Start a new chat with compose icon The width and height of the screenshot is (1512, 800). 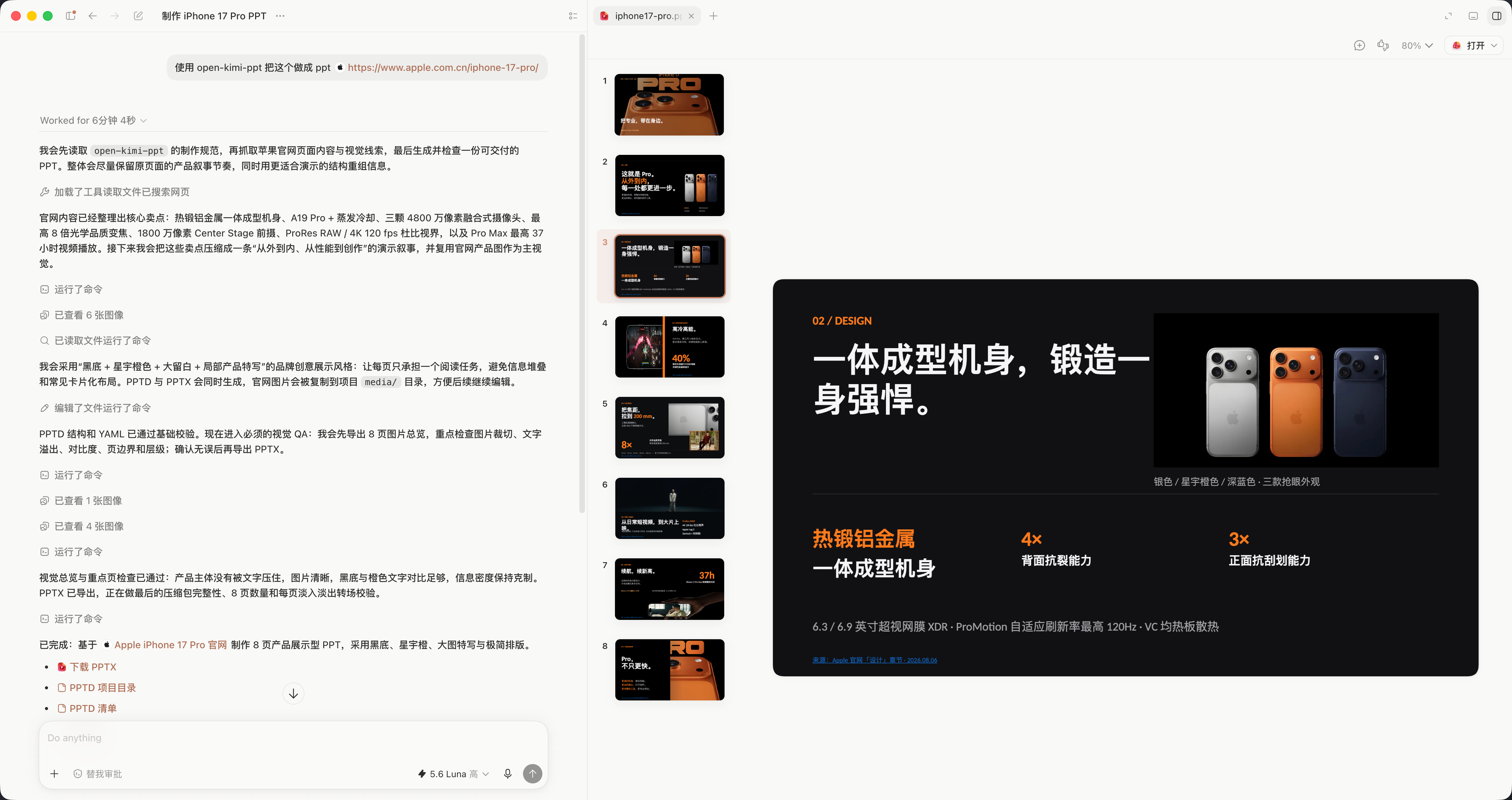(138, 16)
